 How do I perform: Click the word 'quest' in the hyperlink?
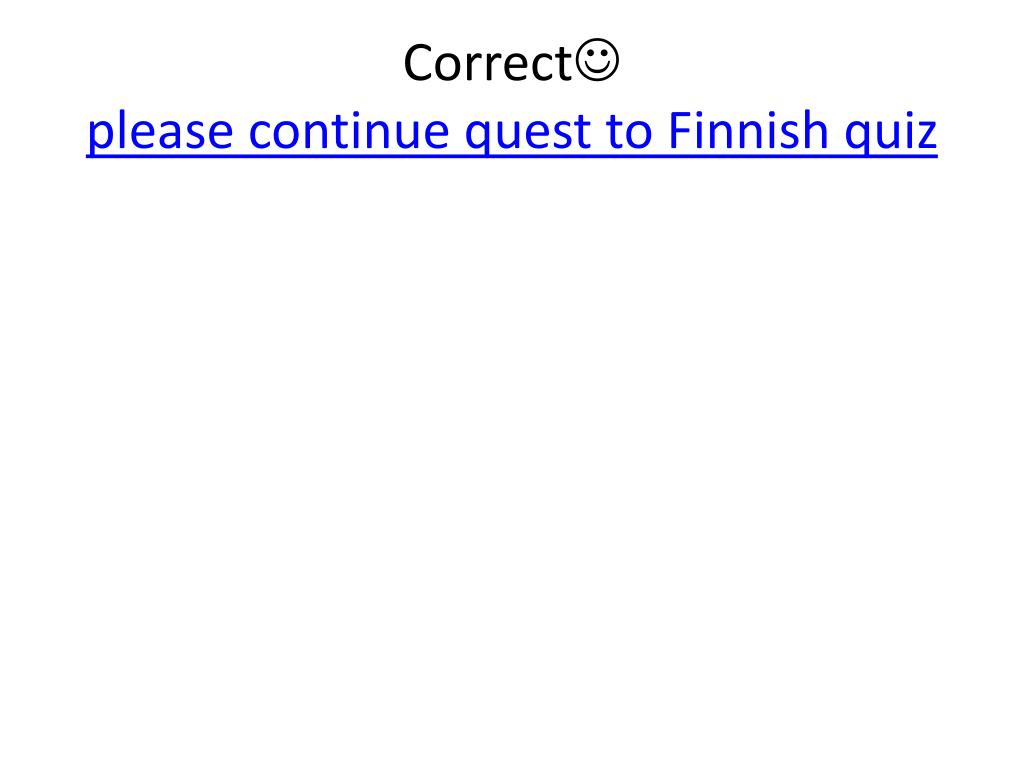[528, 134]
